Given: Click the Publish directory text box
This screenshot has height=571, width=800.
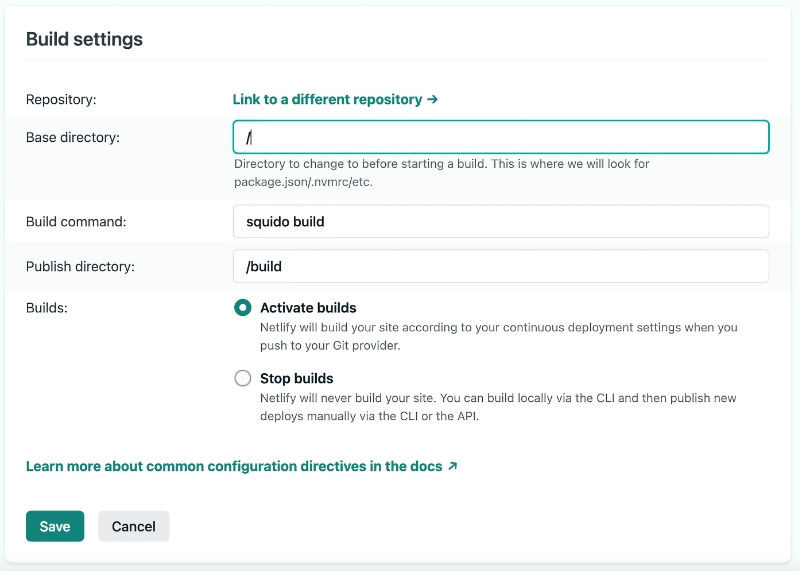Looking at the screenshot, I should click(500, 266).
